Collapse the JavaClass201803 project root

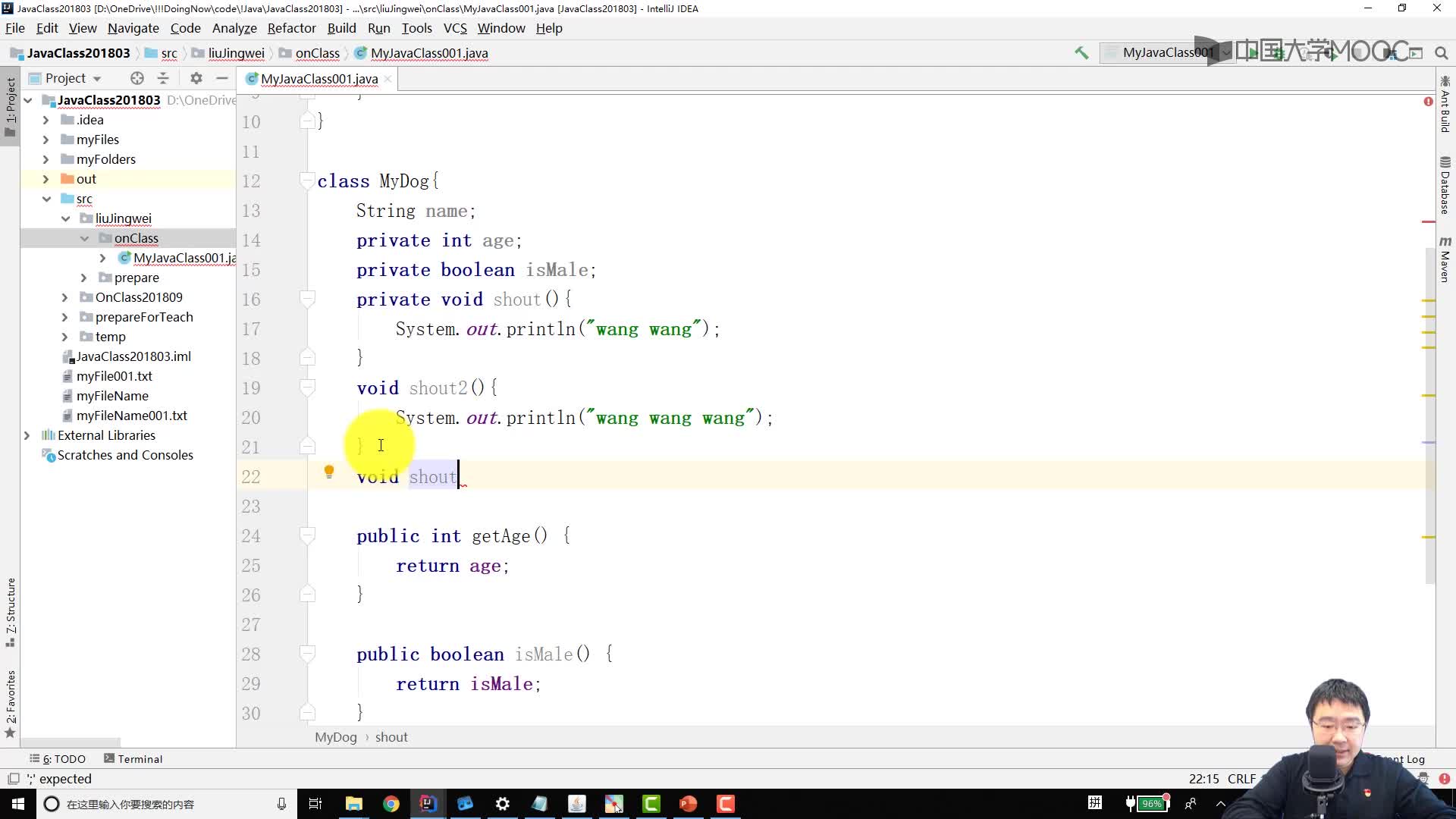28,100
